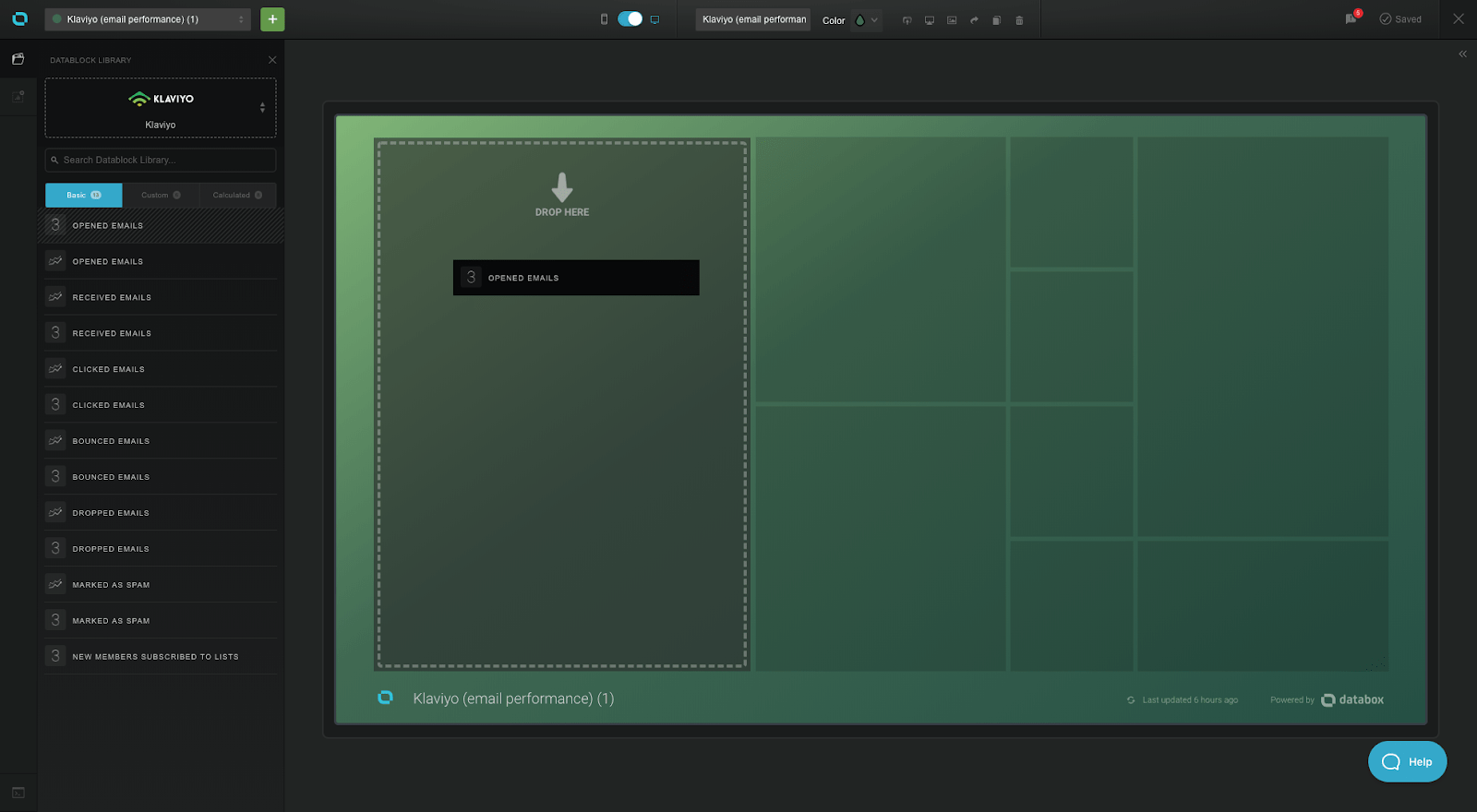Click the green plus add button
Viewport: 1477px width, 812px height.
click(x=272, y=19)
